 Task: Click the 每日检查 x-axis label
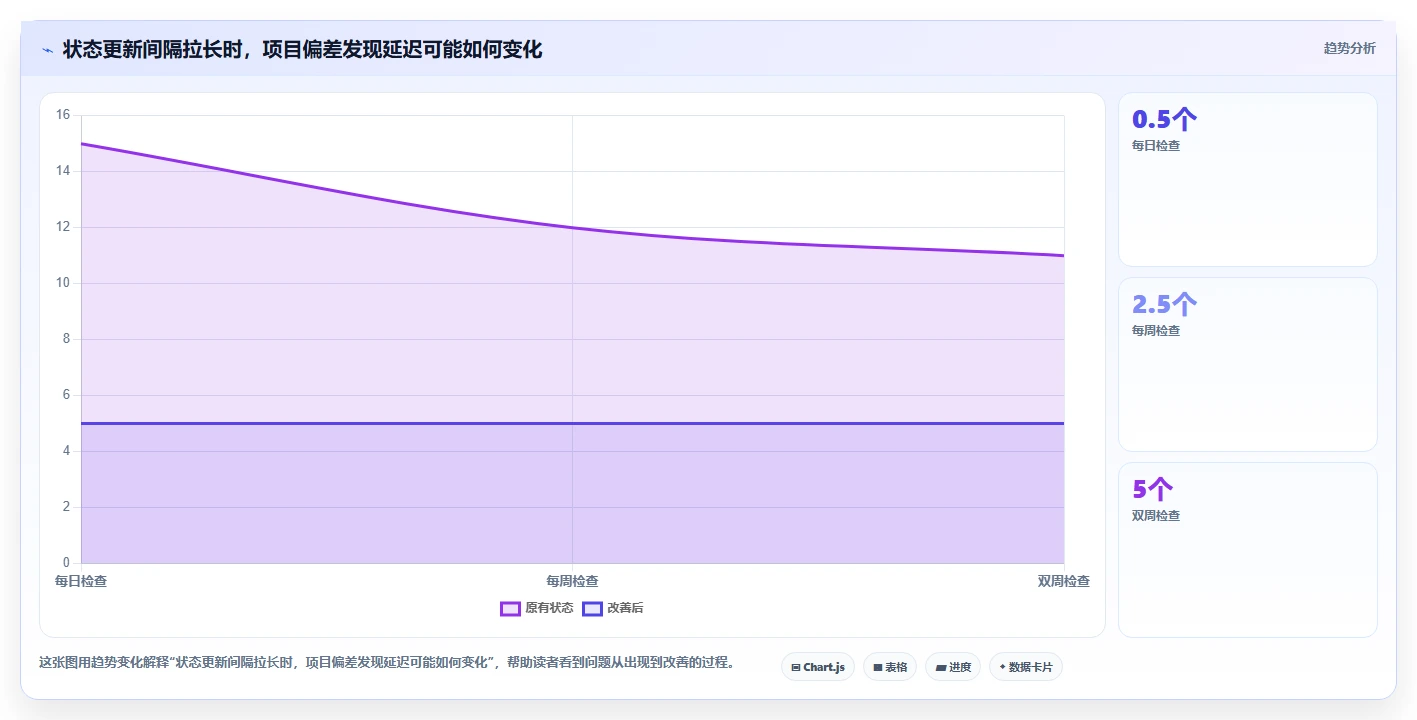[x=81, y=581]
